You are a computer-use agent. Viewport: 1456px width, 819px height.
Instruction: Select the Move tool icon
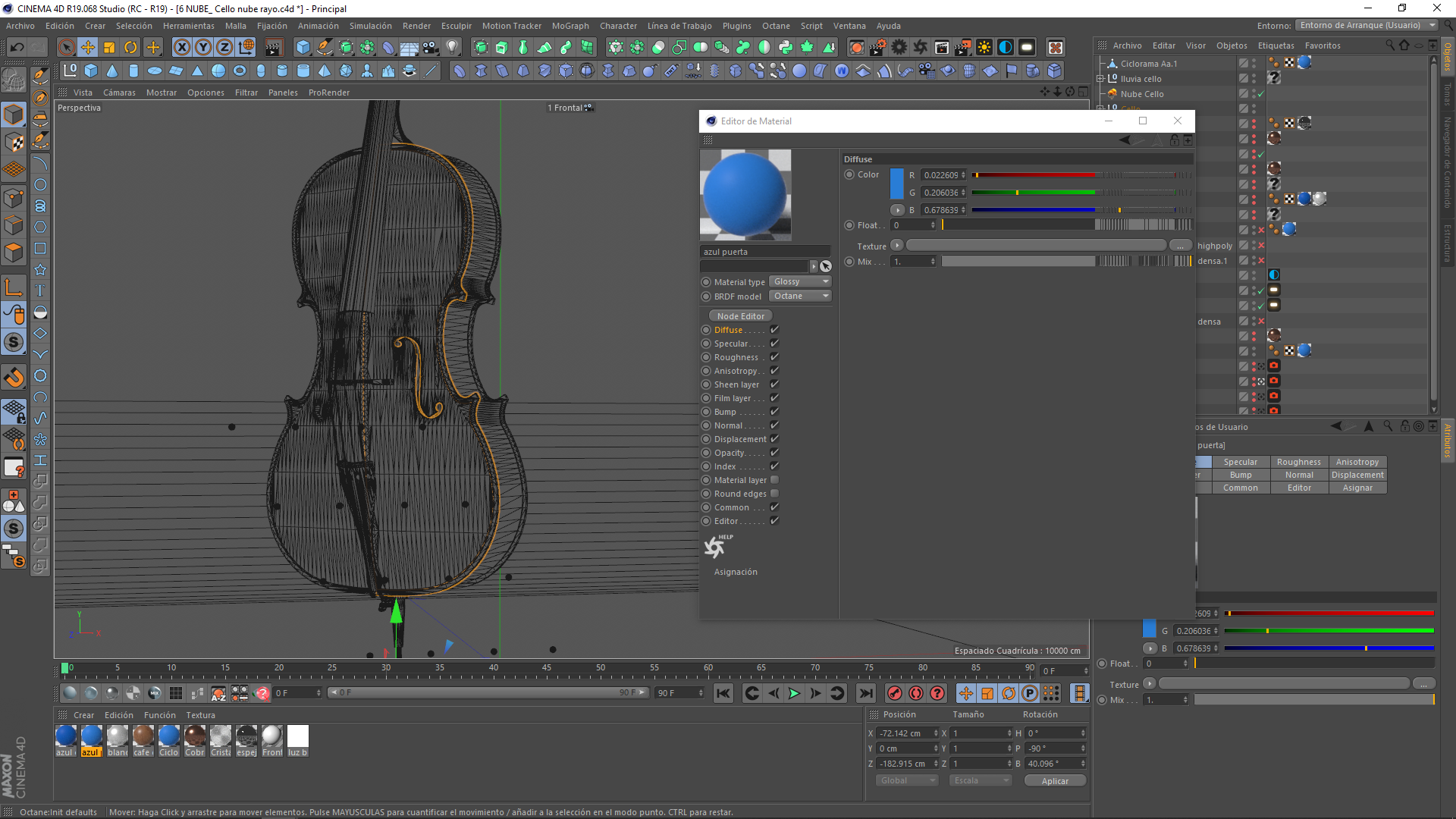[x=88, y=48]
